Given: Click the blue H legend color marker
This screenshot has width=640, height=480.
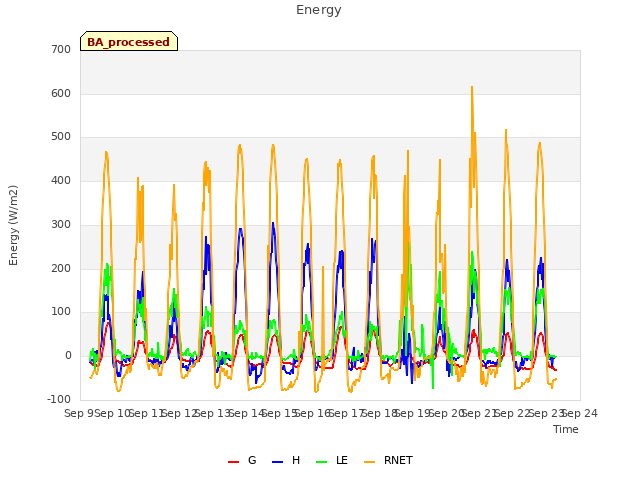Looking at the screenshot, I should click(277, 462).
